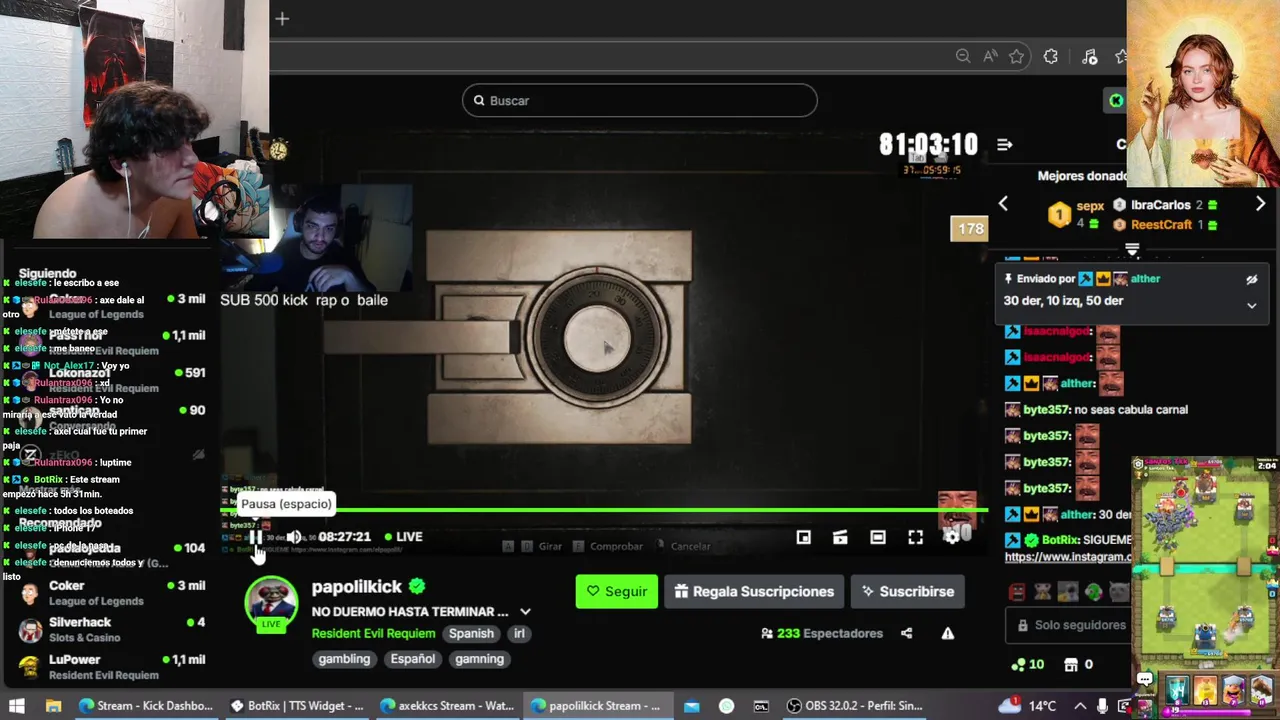Toggle theater mode
This screenshot has height=720, width=1280.
(877, 537)
